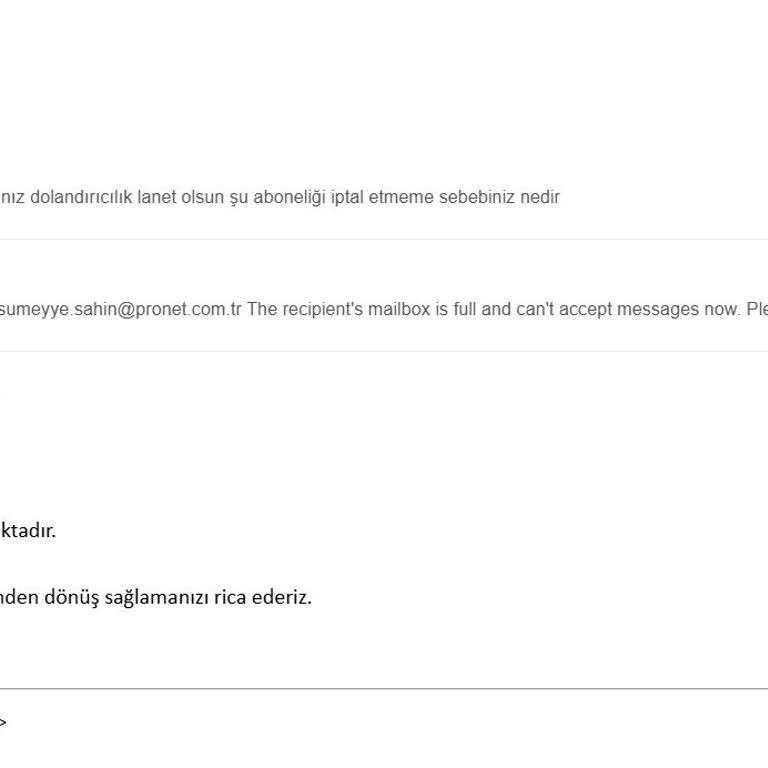Viewport: 768px width, 768px height.
Task: Click the truncated "Ple" text at the row end
Action: point(756,309)
